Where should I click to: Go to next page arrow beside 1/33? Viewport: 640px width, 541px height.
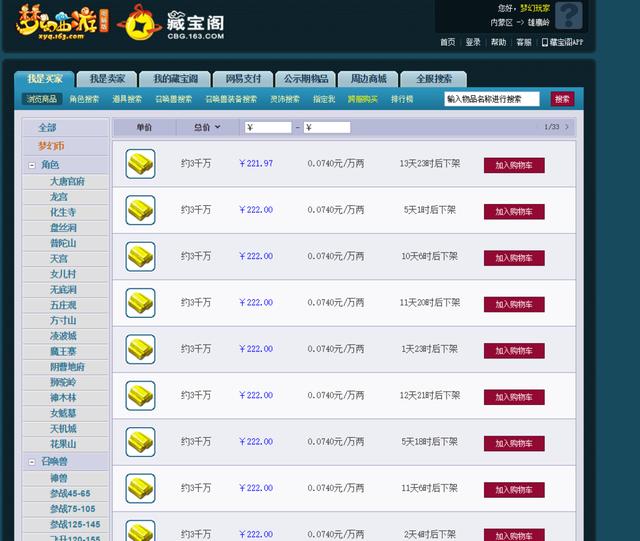point(567,127)
